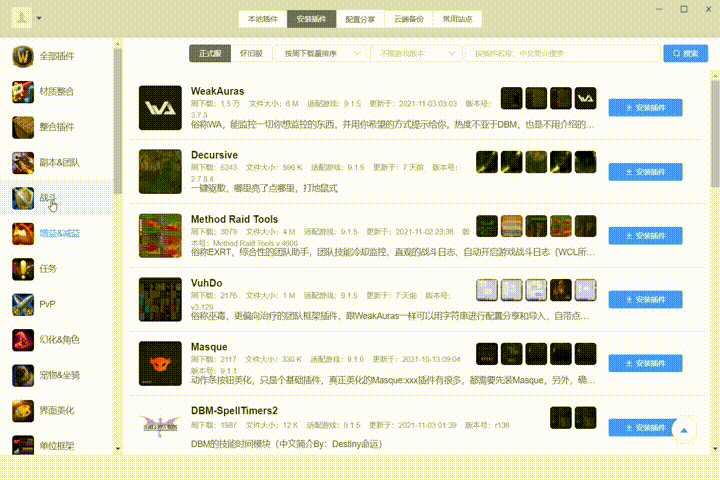This screenshot has width=720, height=480.
Task: Select the 任务 exclamation icon
Action: click(x=23, y=269)
